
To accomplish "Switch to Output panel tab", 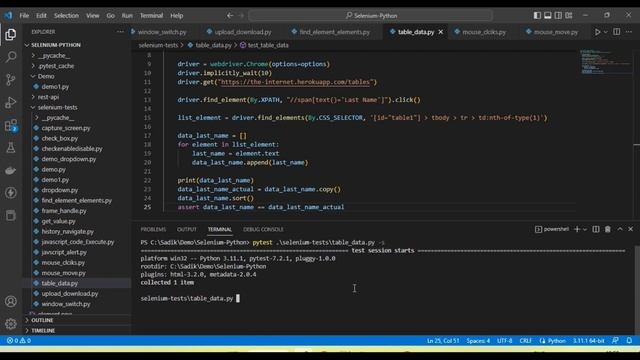I will 187,229.
